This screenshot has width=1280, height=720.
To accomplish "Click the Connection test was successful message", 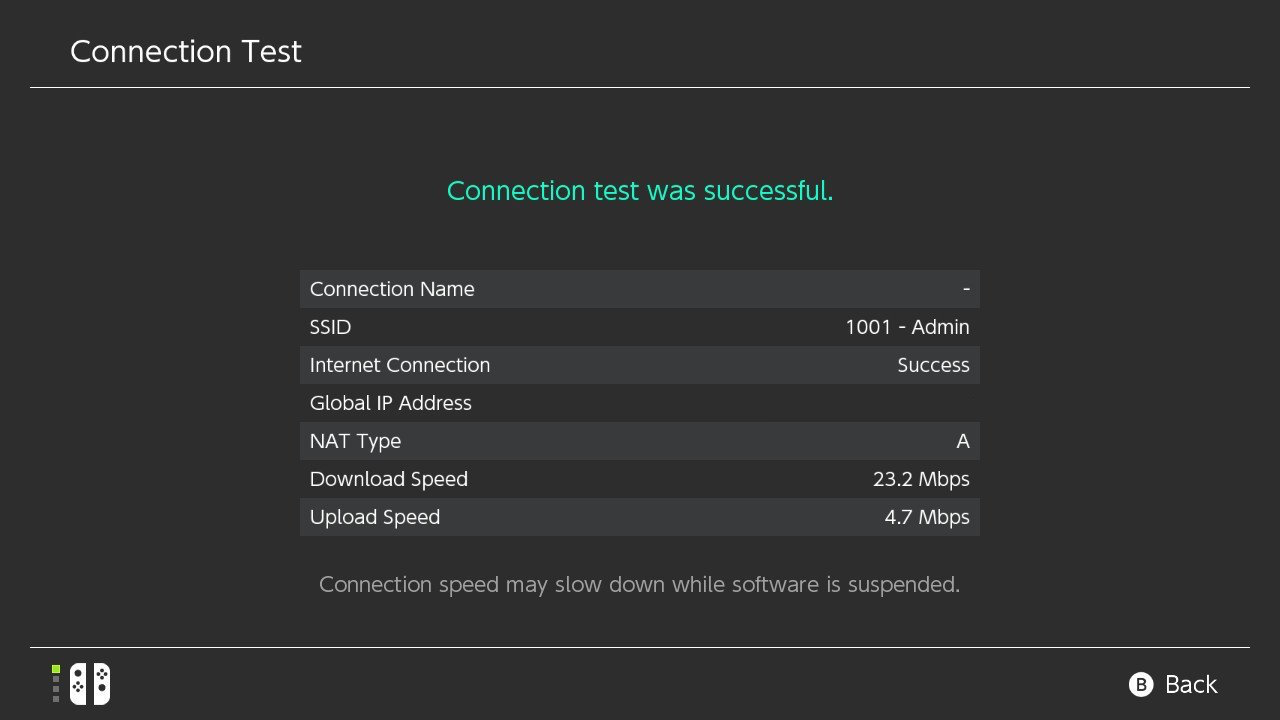I will (640, 190).
